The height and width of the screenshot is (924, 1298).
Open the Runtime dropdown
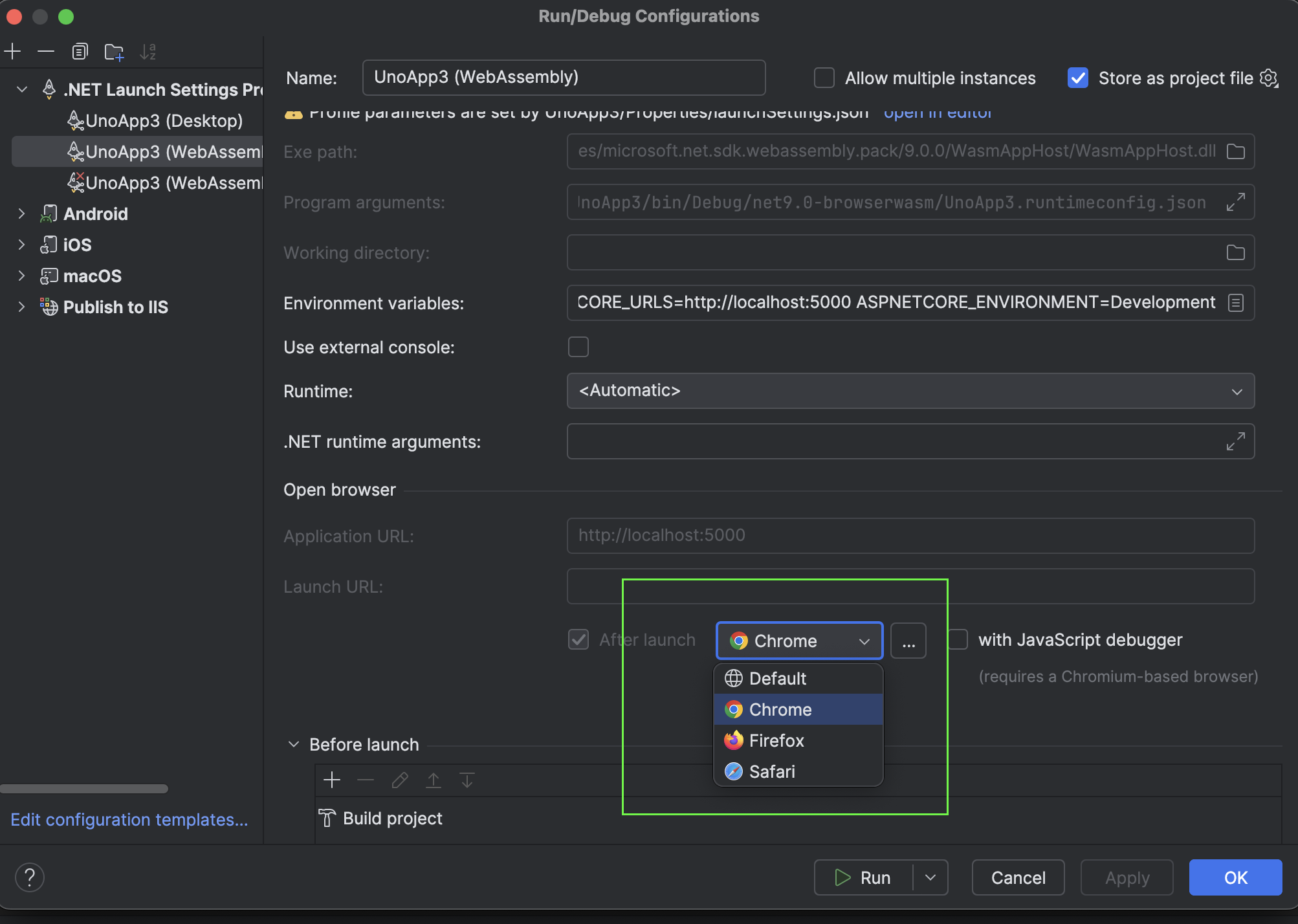pyautogui.click(x=1238, y=391)
